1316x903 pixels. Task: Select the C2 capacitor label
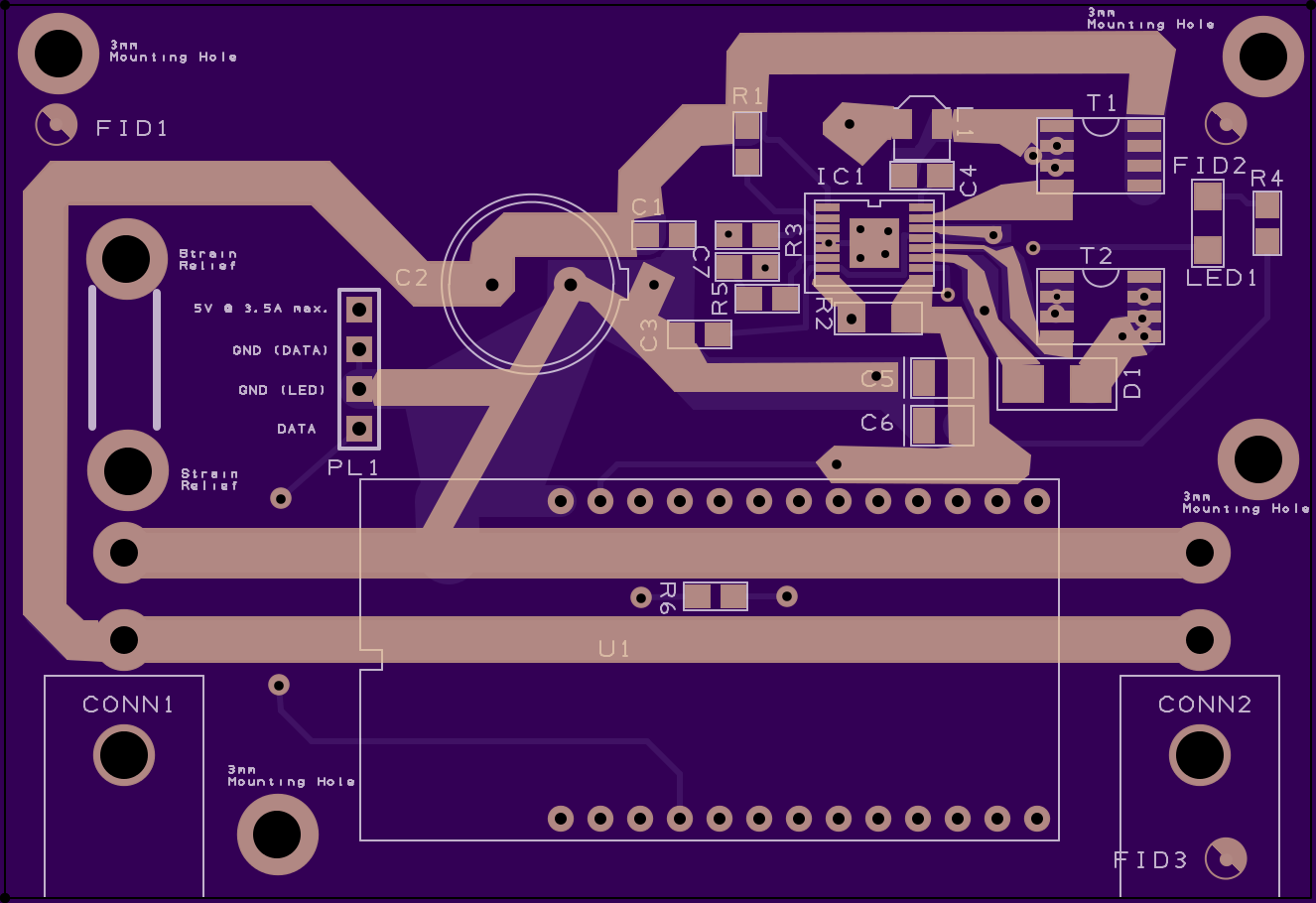point(412,278)
